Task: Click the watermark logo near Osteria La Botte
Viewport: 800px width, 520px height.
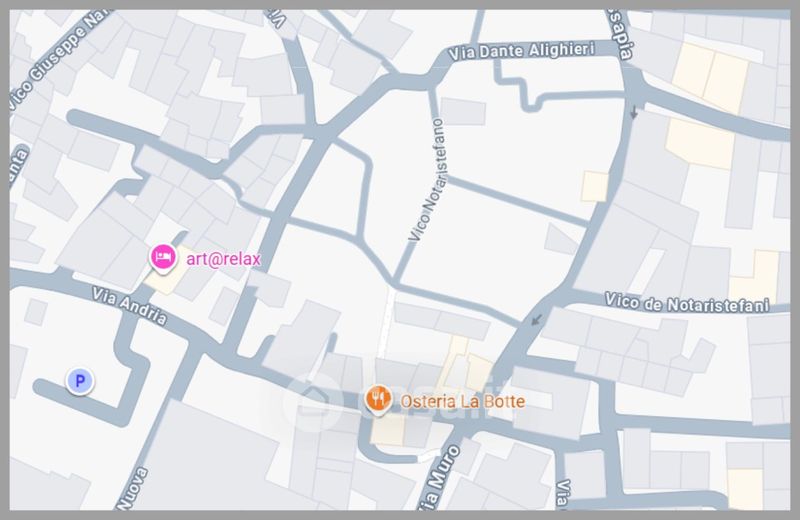Action: (x=313, y=402)
